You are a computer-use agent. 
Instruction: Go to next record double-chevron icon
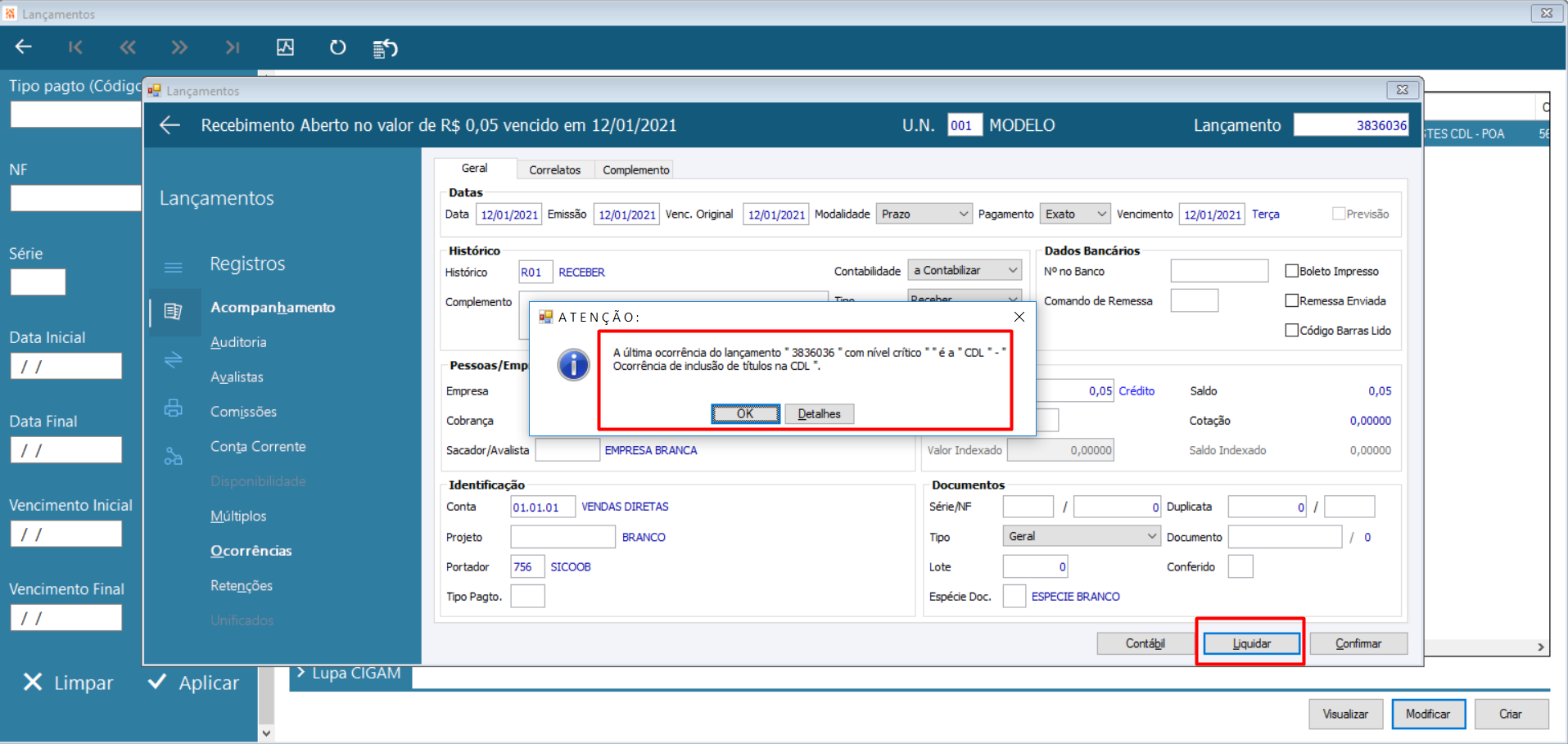179,47
